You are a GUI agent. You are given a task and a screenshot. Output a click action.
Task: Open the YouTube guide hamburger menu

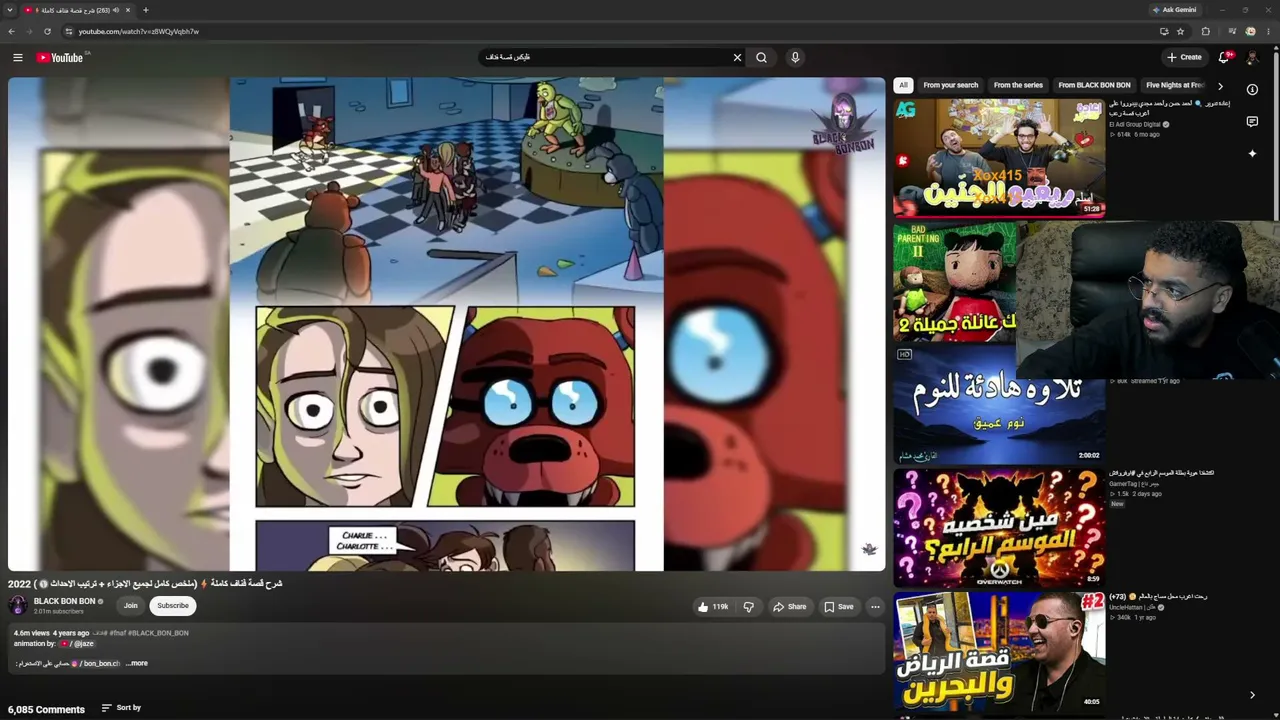[x=17, y=57]
